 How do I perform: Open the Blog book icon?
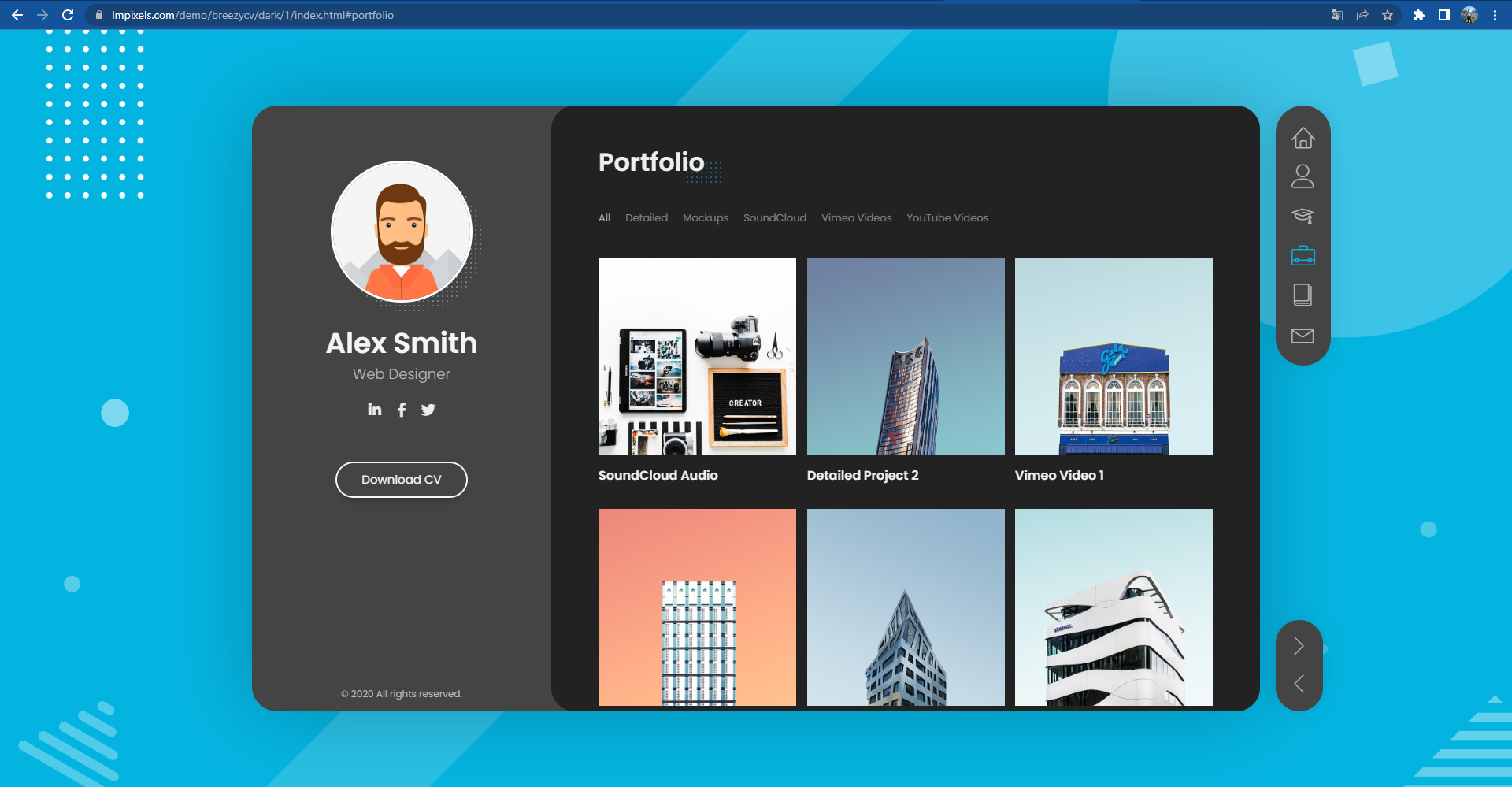point(1303,295)
